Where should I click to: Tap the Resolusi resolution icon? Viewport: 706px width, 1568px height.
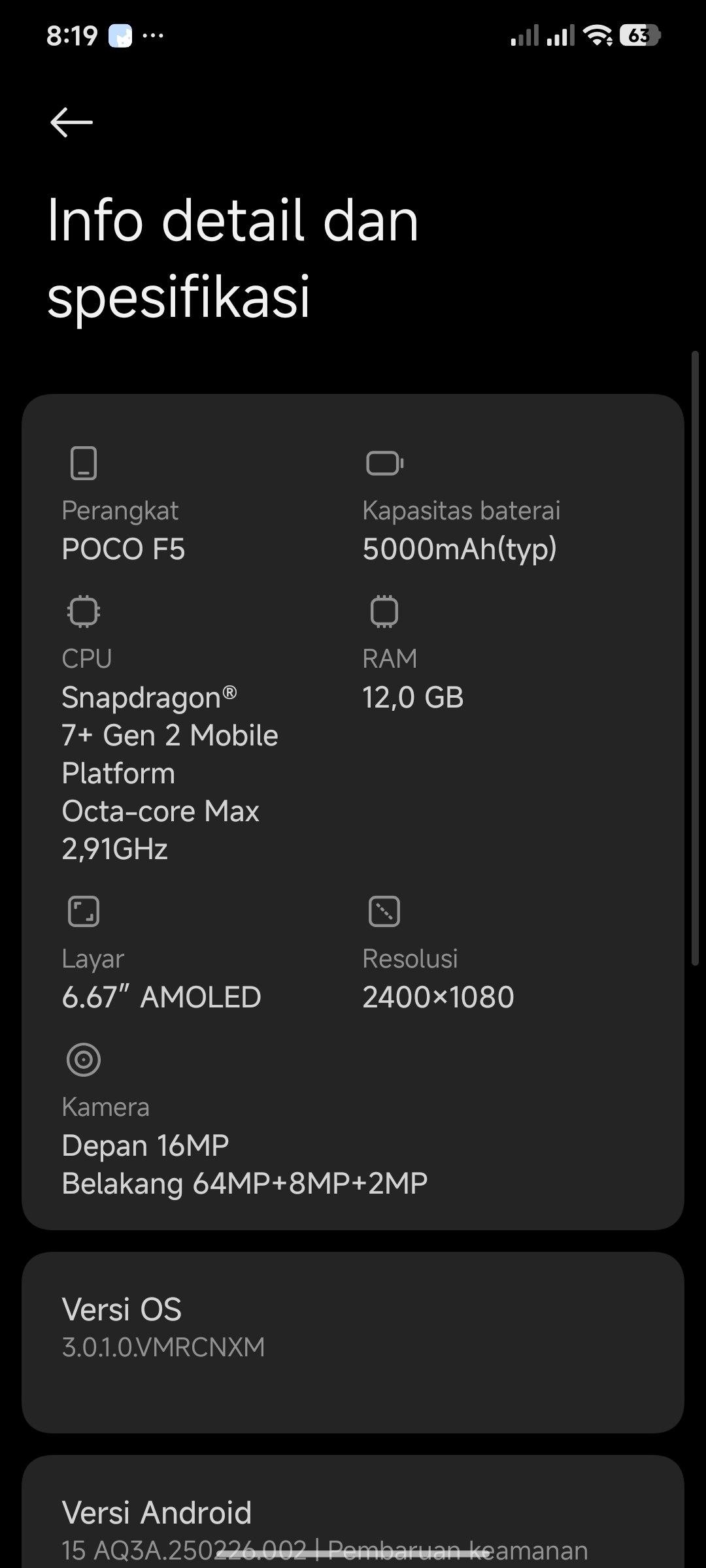tap(384, 911)
